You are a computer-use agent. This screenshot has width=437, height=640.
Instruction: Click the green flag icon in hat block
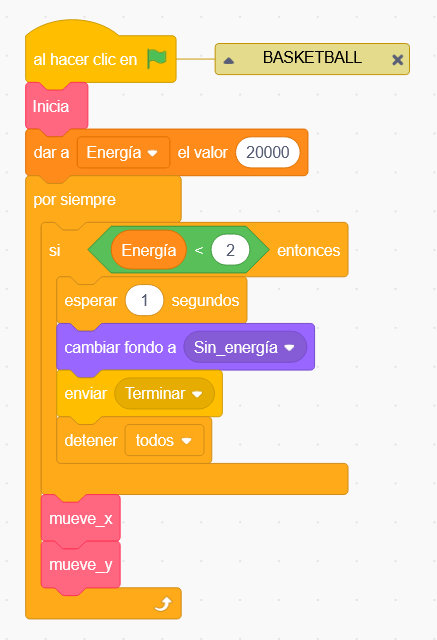157,59
